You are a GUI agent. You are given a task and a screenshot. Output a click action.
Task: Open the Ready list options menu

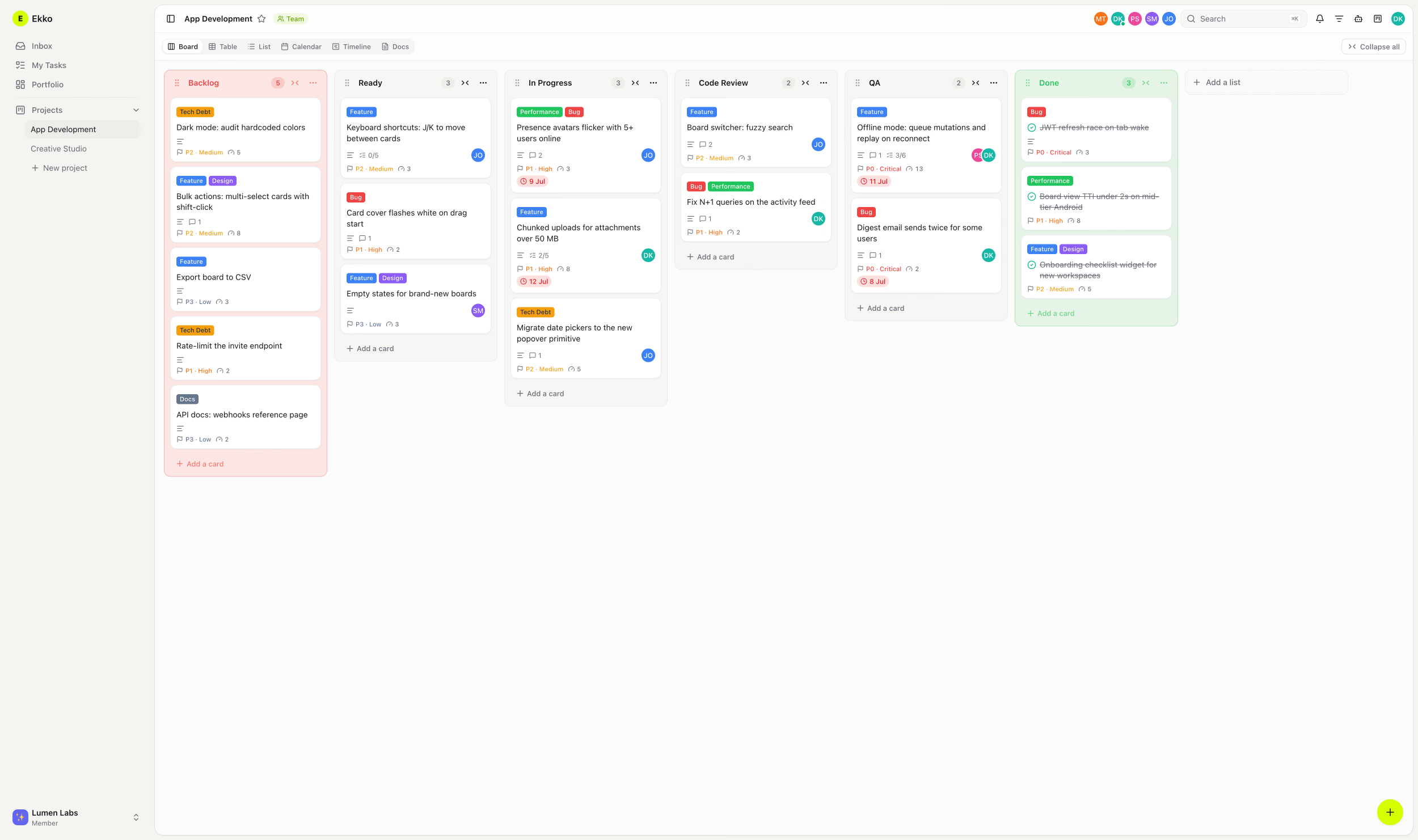[x=483, y=83]
